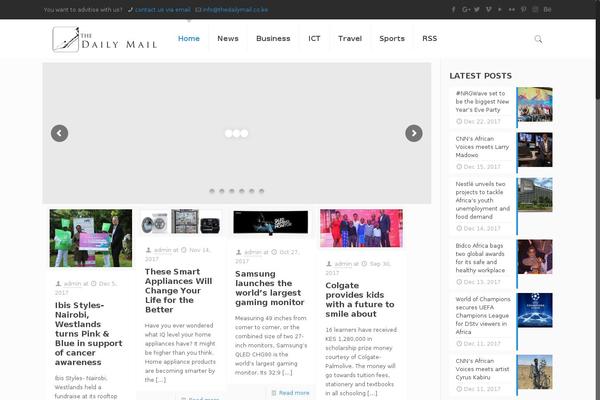Click admin author link on Smart Appliances post
The width and height of the screenshot is (600, 400).
163,250
